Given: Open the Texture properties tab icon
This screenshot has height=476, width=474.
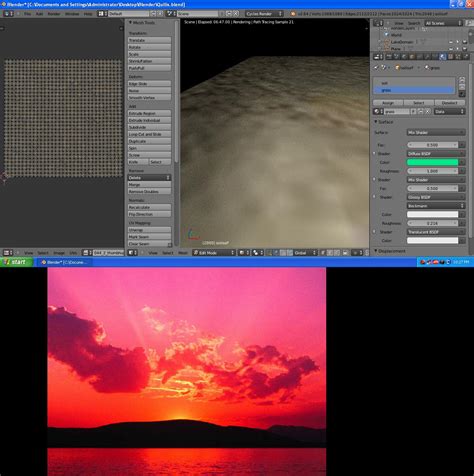Looking at the screenshot, I should tap(450, 56).
